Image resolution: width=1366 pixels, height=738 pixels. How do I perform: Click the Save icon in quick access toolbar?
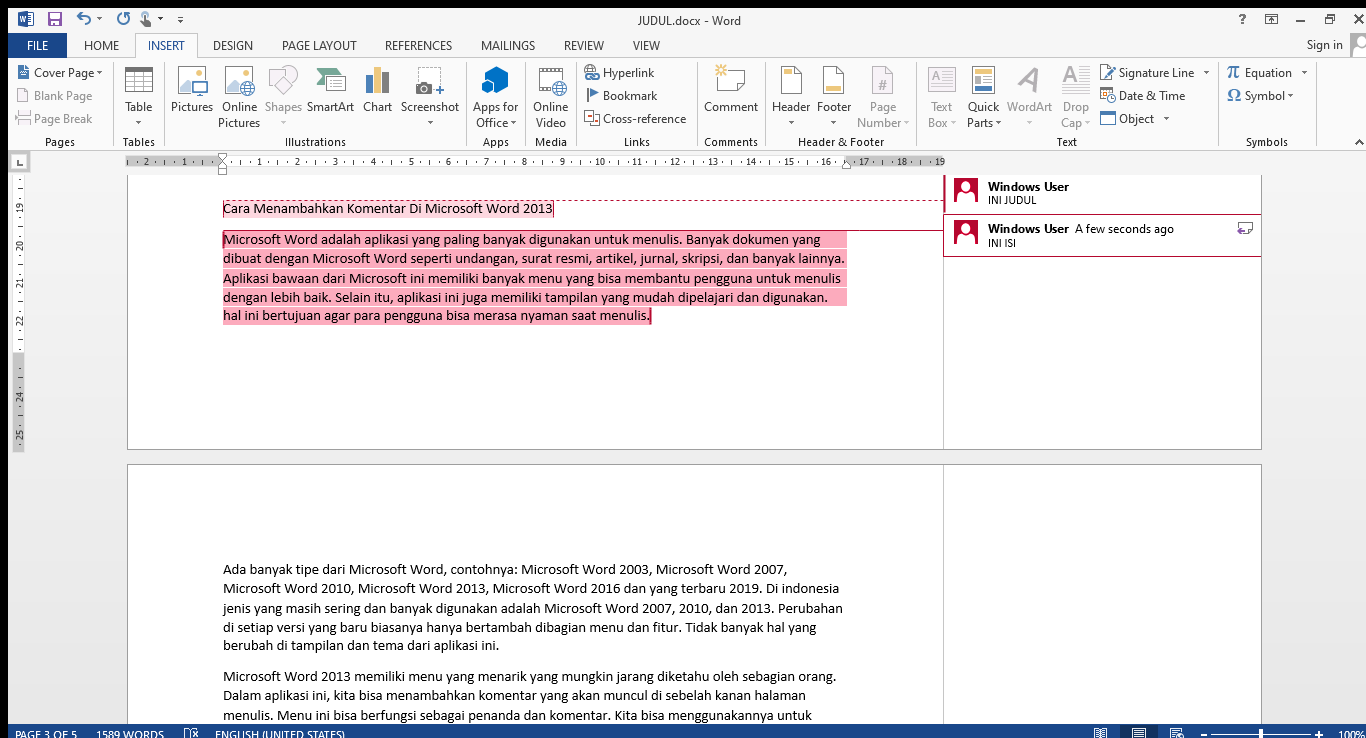tap(54, 19)
